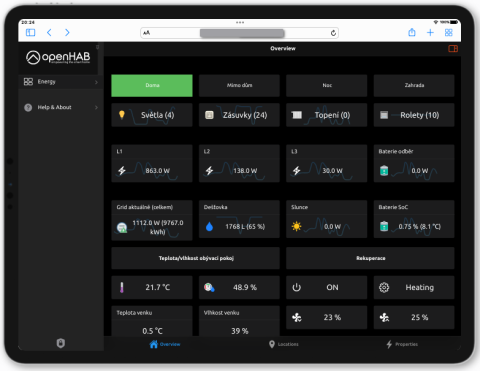The width and height of the screenshot is (480, 371).
Task: Click the water drop icon on Dešťovka
Action: click(209, 227)
